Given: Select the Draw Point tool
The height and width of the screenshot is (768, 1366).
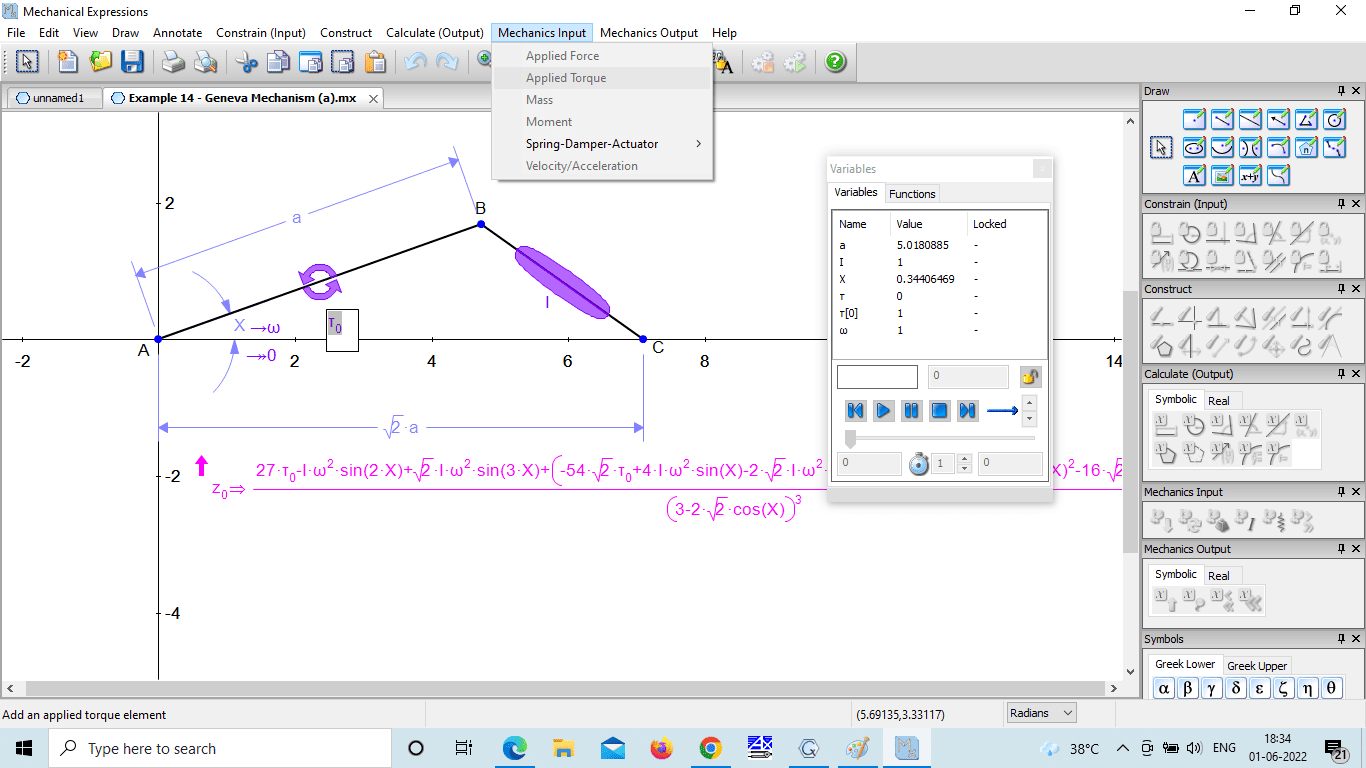Looking at the screenshot, I should pos(1194,120).
